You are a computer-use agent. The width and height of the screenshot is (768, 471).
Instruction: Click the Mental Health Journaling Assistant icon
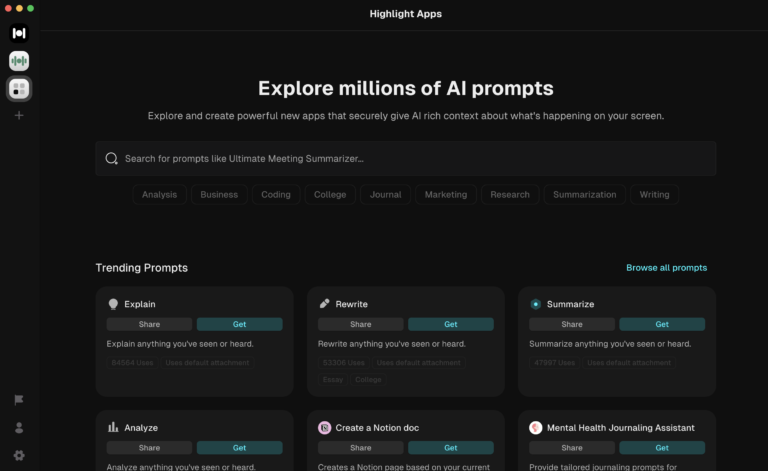coord(536,428)
